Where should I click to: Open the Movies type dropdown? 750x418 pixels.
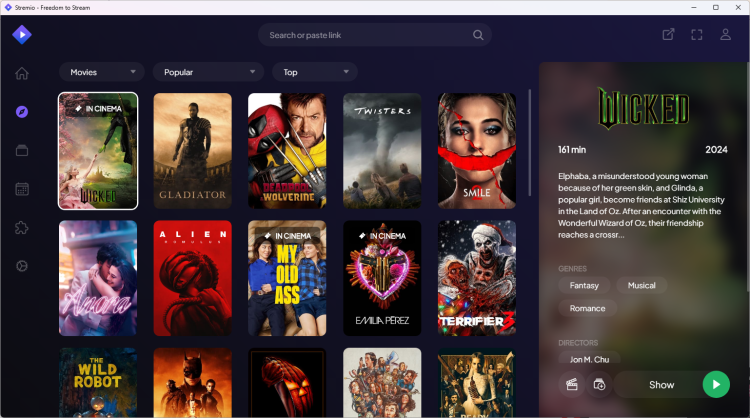coord(102,72)
